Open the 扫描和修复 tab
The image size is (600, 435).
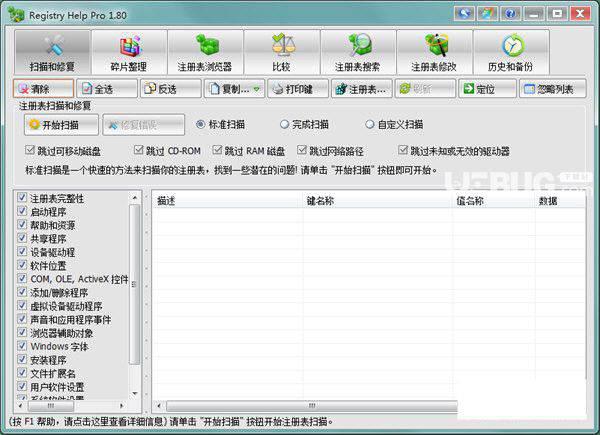(x=52, y=52)
